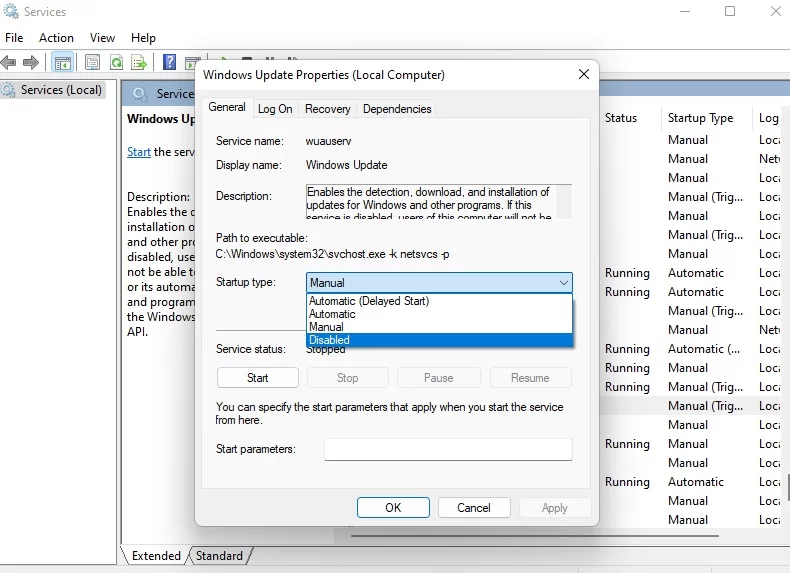This screenshot has width=790, height=573.
Task: Open the Properties toolbar icon
Action: pos(92,62)
